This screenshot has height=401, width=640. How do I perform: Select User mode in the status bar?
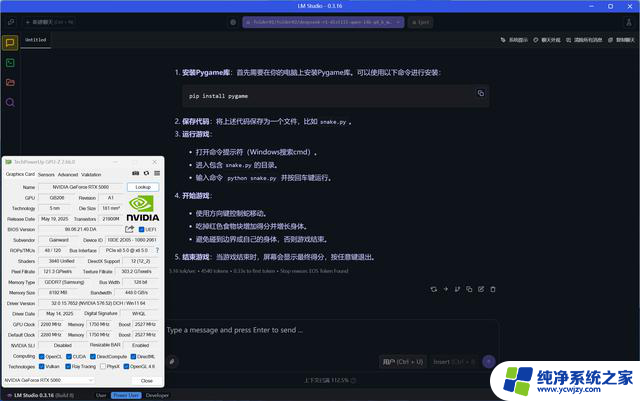coord(101,395)
